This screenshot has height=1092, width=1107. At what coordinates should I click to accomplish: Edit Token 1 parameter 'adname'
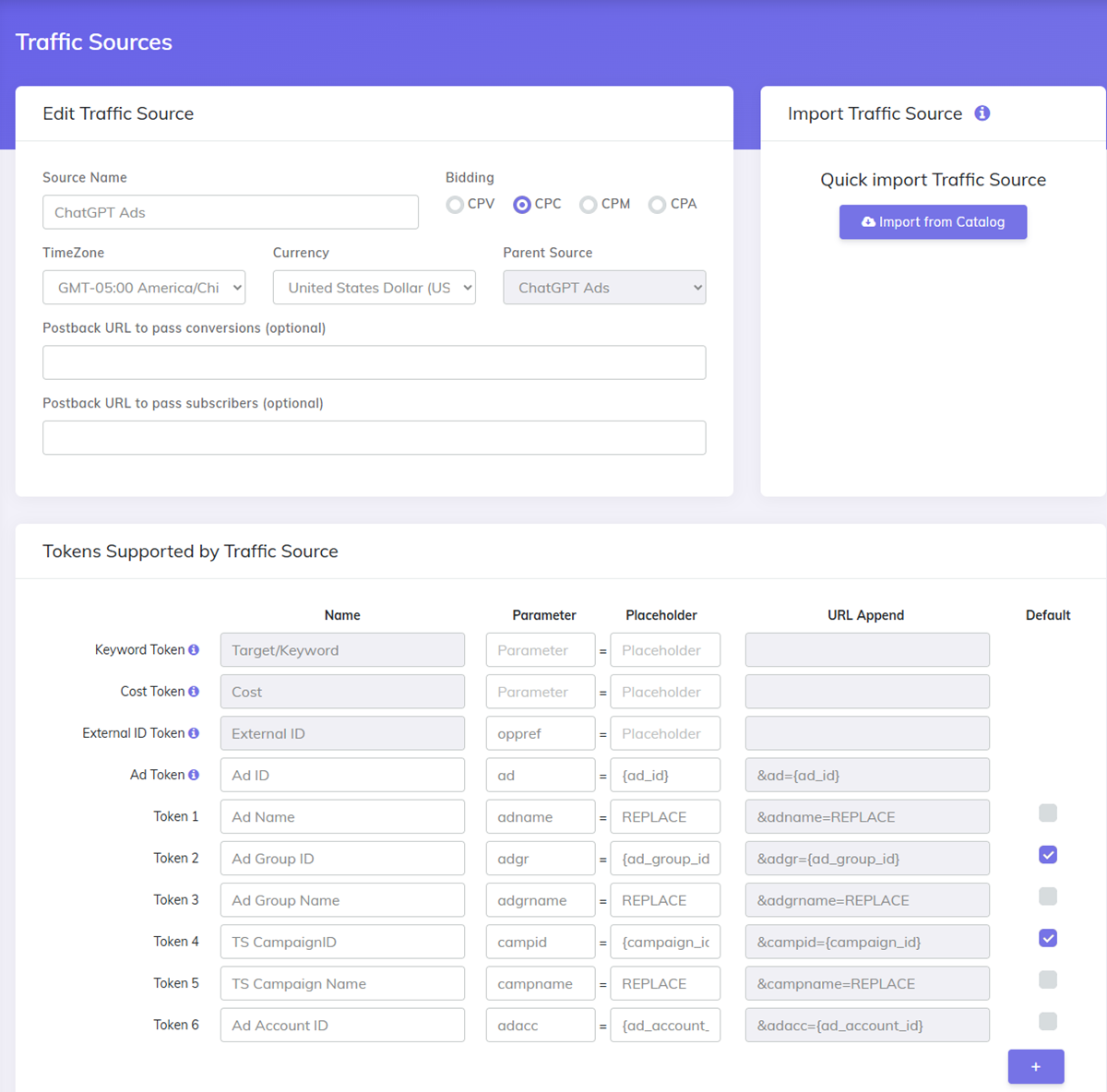[541, 817]
